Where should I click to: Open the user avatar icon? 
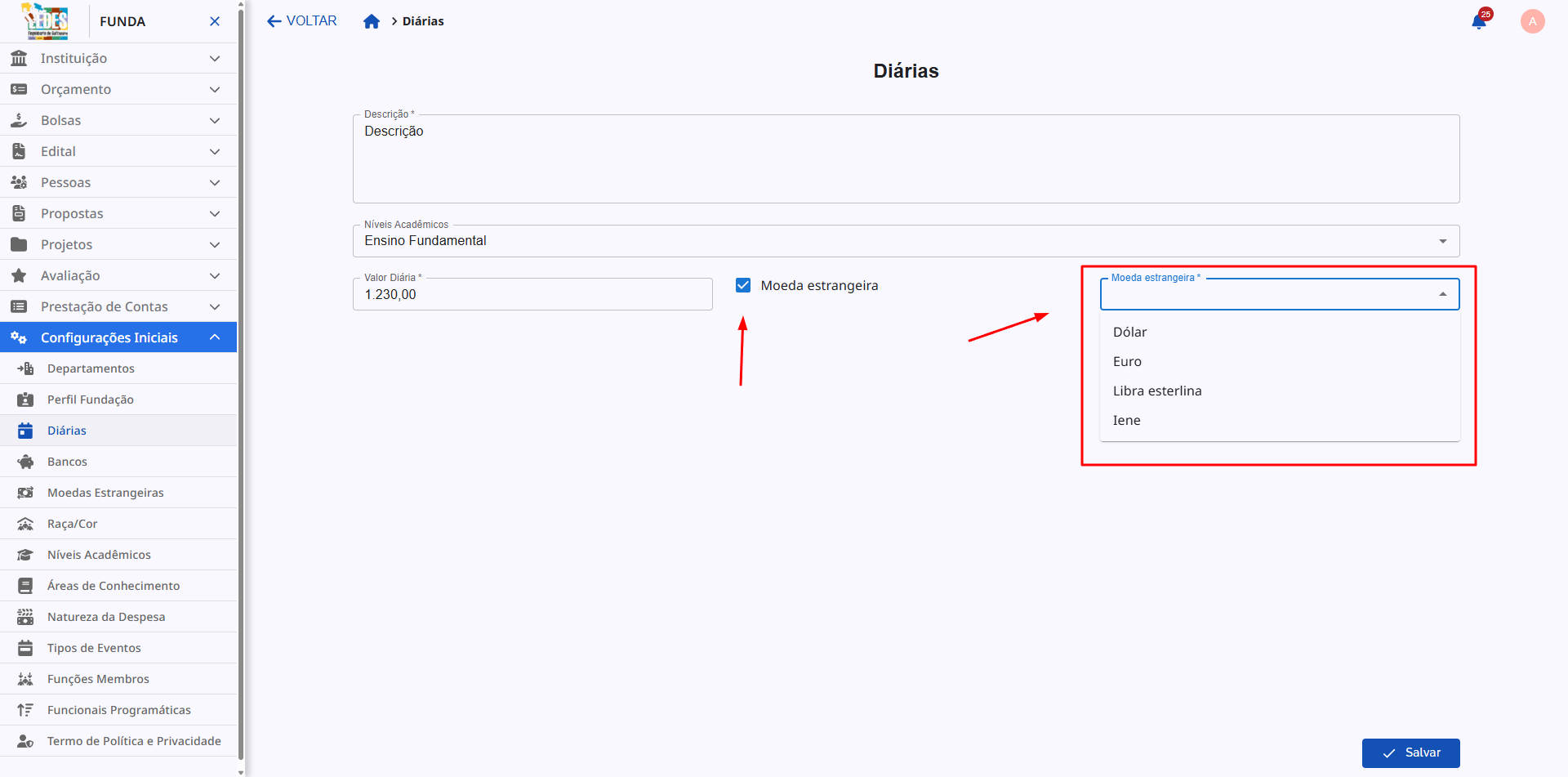[1532, 21]
